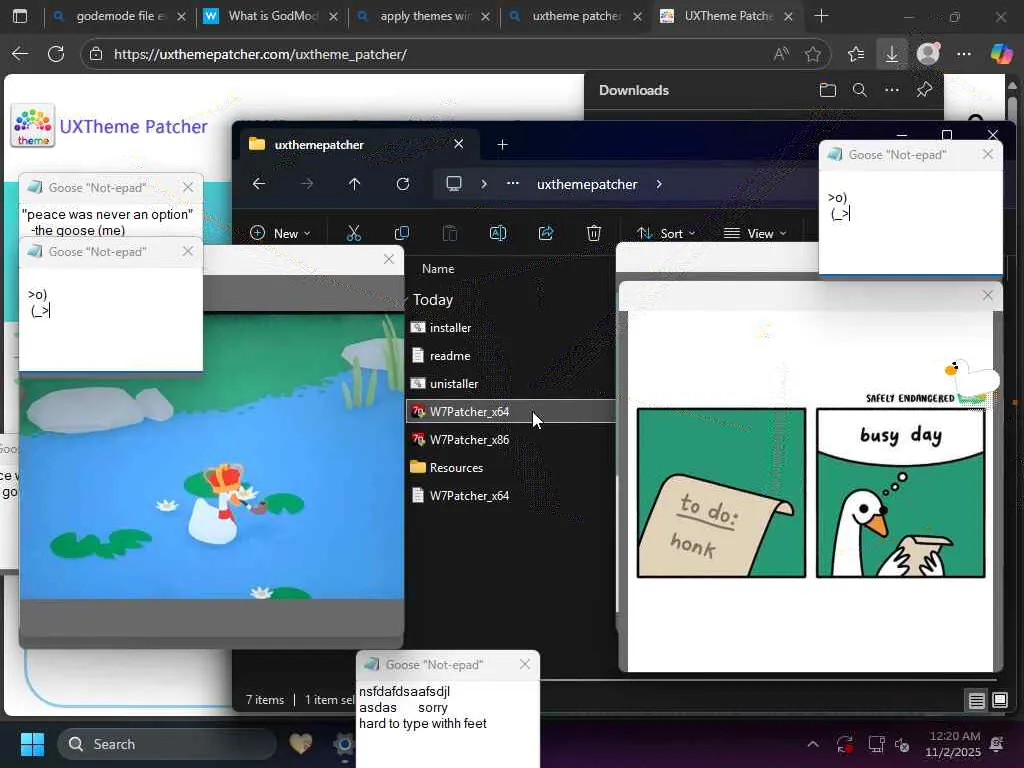Delete the selected file in Explorer

[x=594, y=233]
